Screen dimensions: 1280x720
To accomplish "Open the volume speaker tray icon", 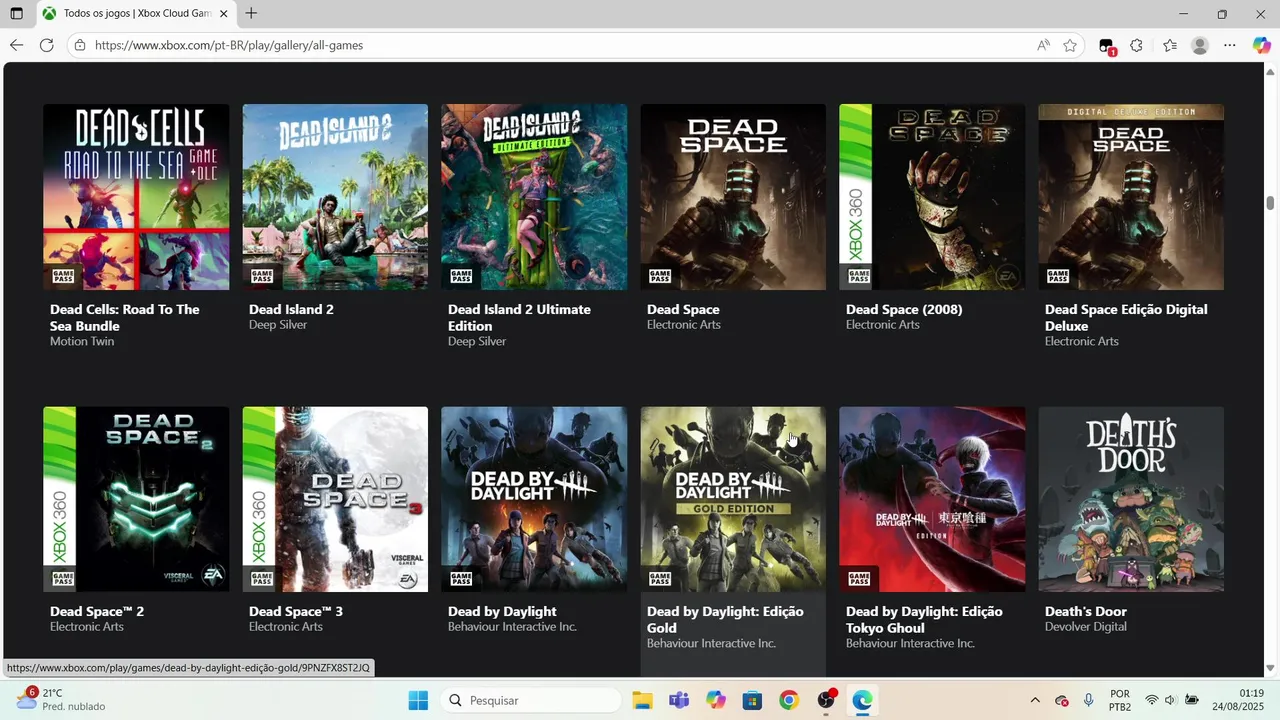I will tap(1171, 700).
